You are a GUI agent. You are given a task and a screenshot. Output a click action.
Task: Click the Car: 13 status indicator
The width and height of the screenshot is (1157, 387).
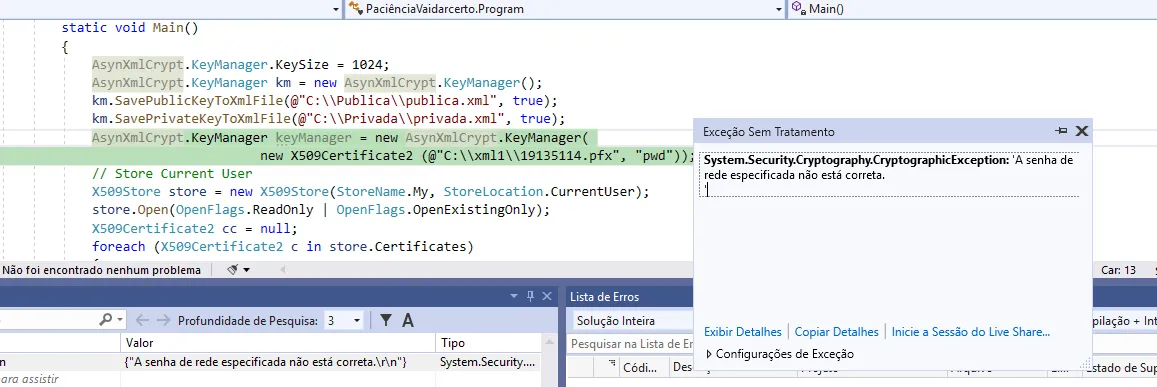[1119, 270]
